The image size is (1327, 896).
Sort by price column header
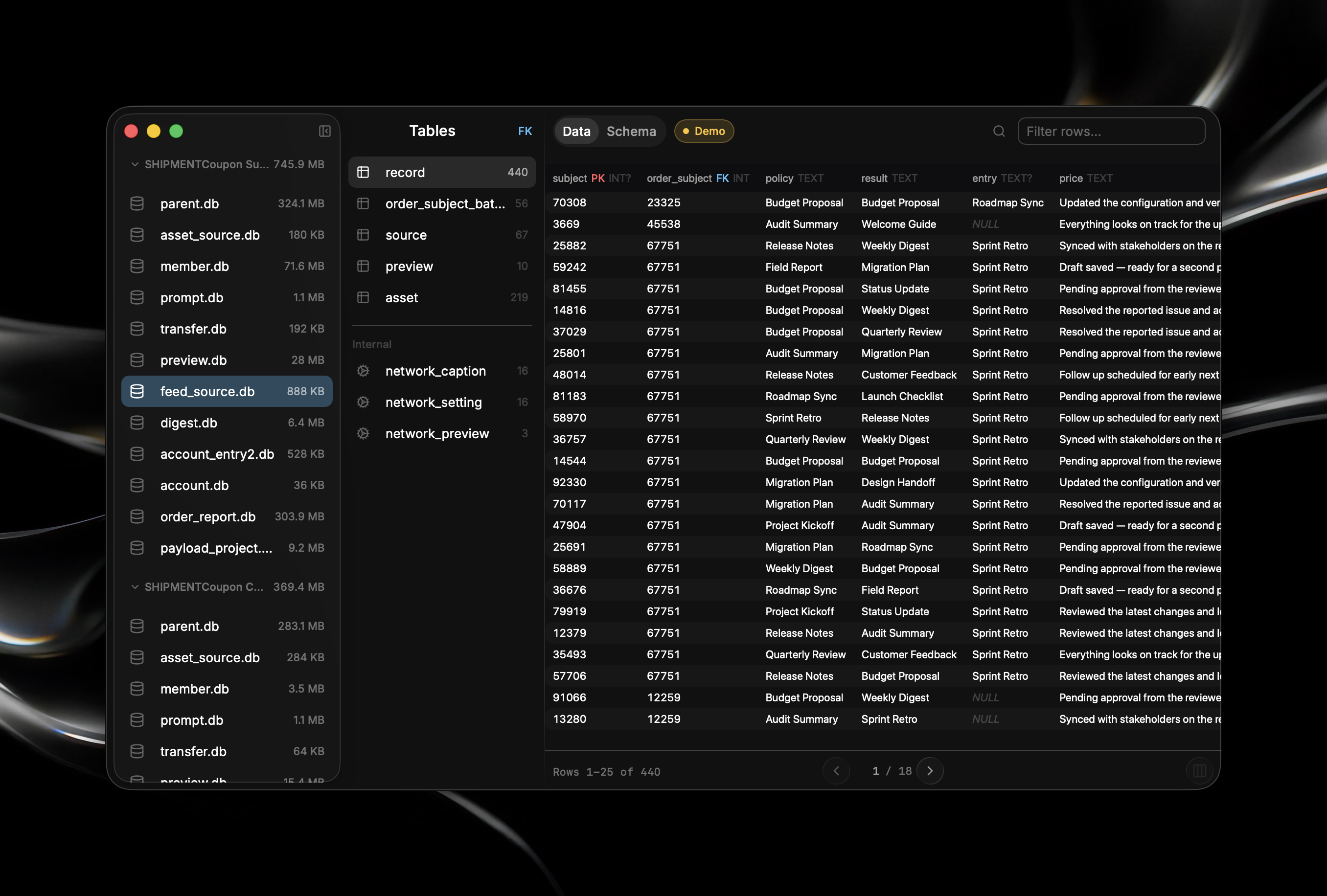1085,178
